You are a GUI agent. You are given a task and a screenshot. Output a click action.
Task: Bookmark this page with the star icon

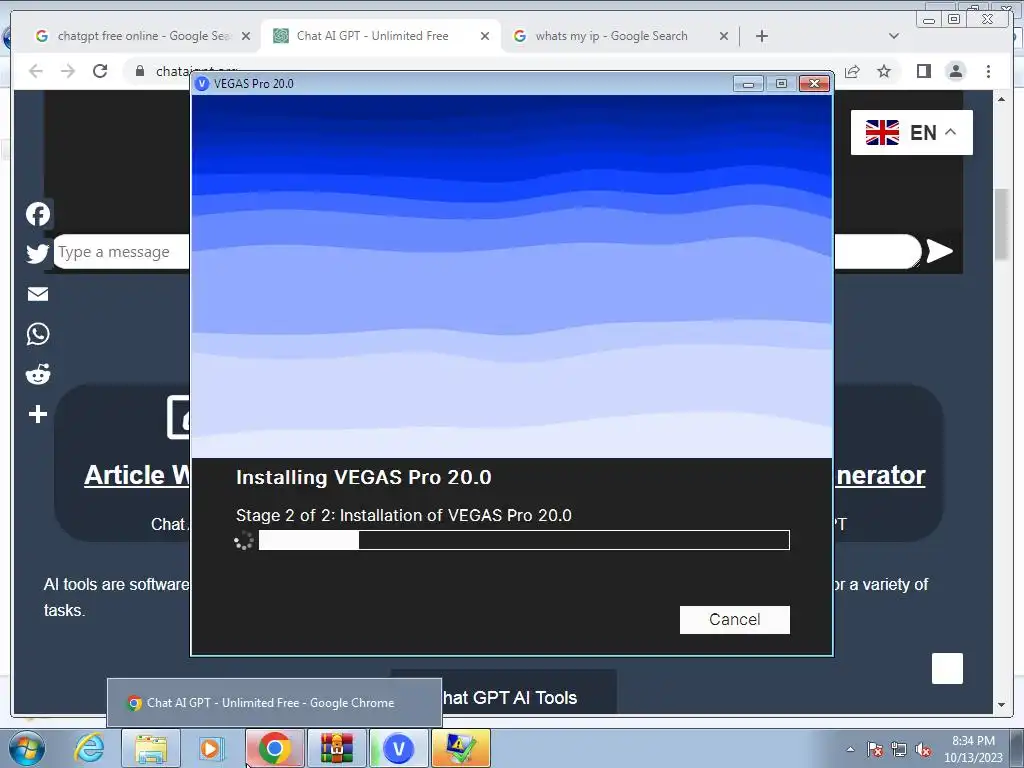[884, 71]
